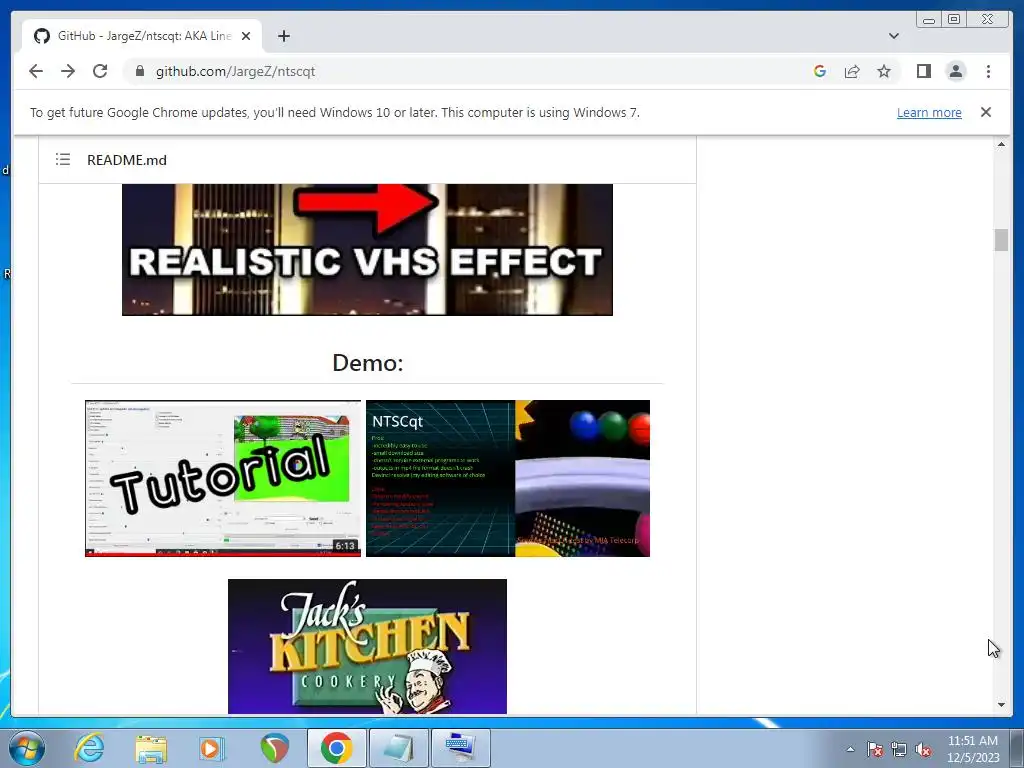Open Windows Explorer from taskbar
Screen dimensions: 1024x768
pos(151,748)
